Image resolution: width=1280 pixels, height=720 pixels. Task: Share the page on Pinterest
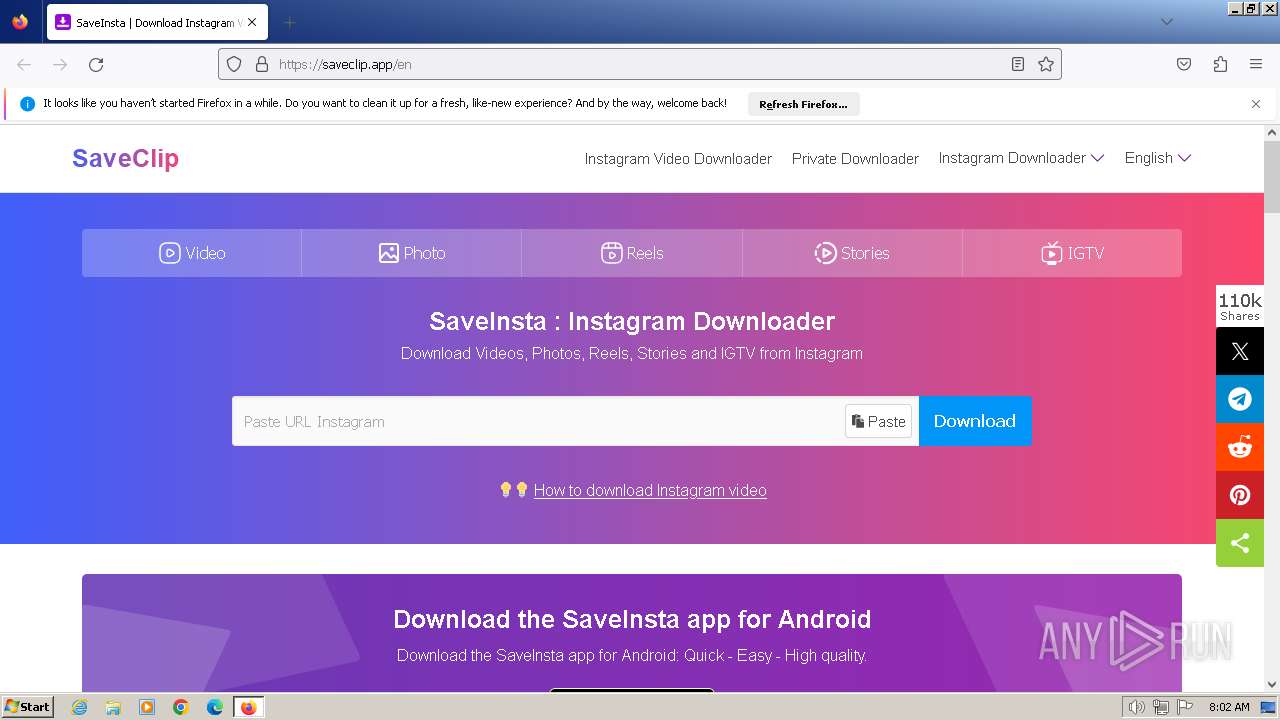click(1240, 495)
